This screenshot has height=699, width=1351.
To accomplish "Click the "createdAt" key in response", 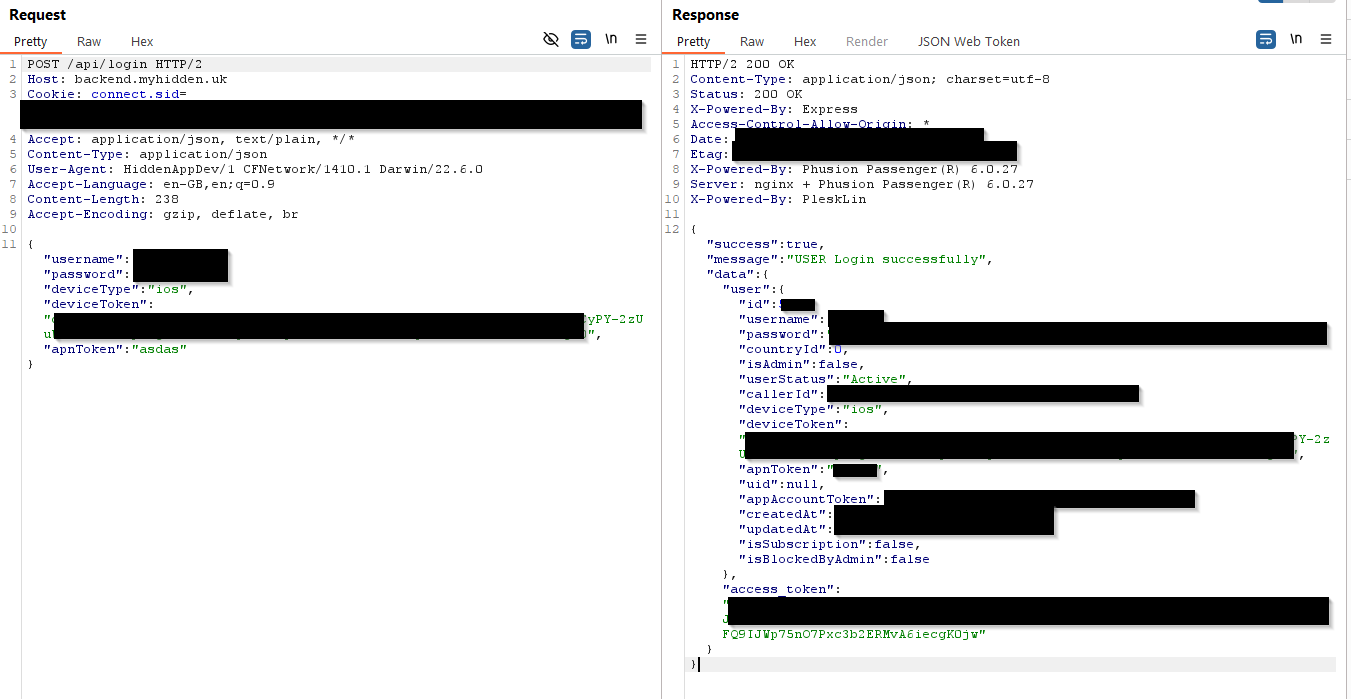I will (x=783, y=514).
